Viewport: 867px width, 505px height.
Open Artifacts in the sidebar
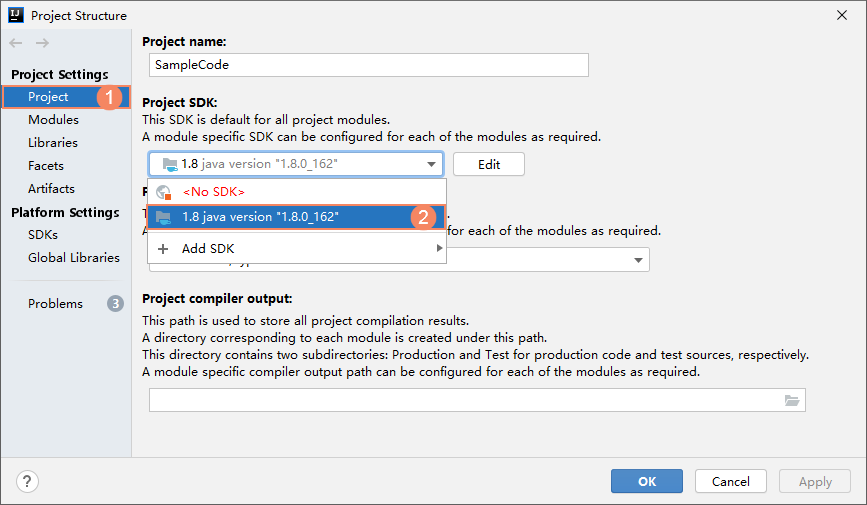pyautogui.click(x=51, y=189)
